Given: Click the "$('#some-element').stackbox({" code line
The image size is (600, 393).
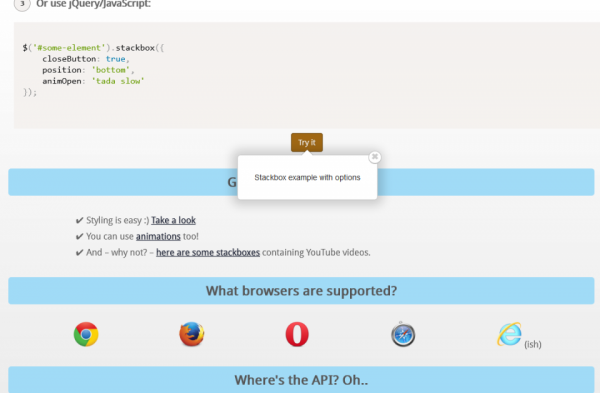Looking at the screenshot, I should coord(93,48).
